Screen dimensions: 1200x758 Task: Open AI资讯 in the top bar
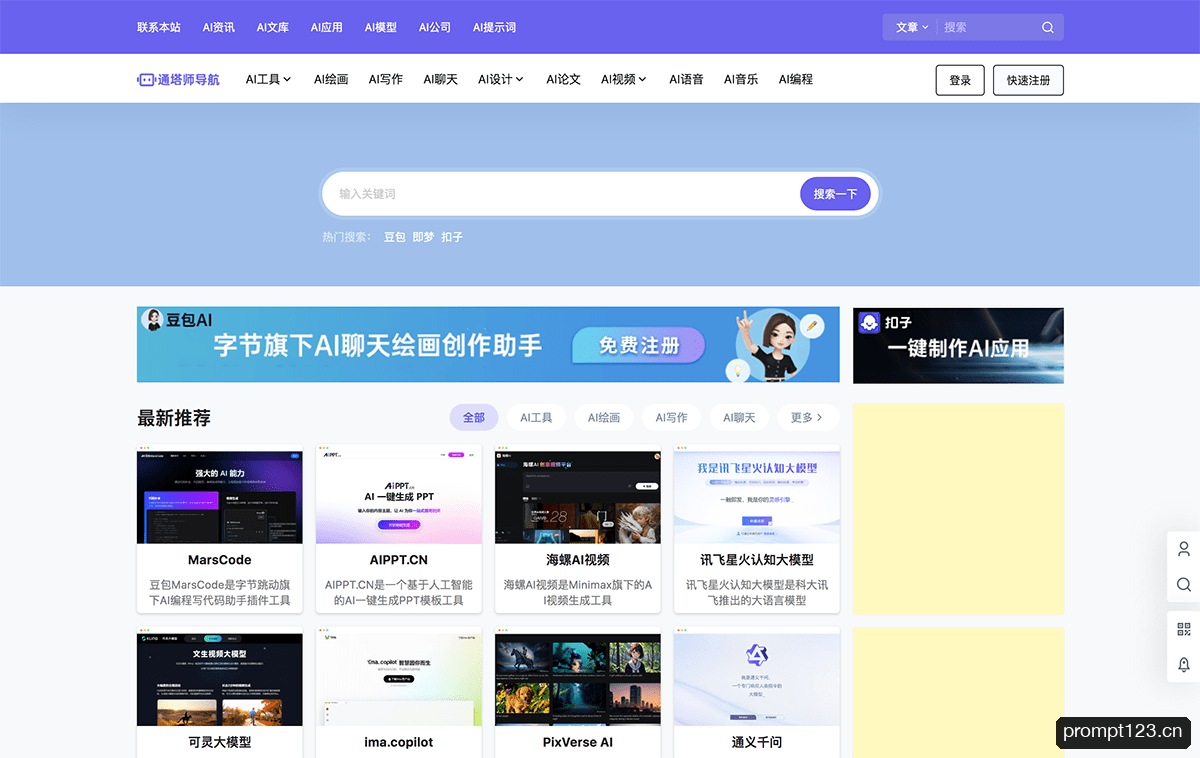pos(218,27)
